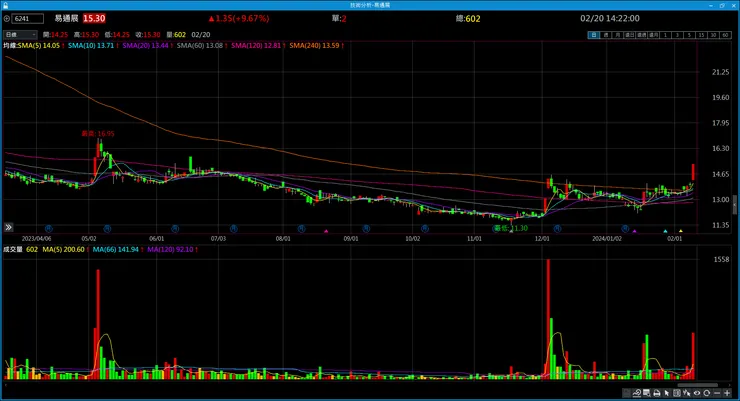This screenshot has height=401, width=740.
Task: Click the yellow triangle marker near 02/01
Action: click(681, 231)
